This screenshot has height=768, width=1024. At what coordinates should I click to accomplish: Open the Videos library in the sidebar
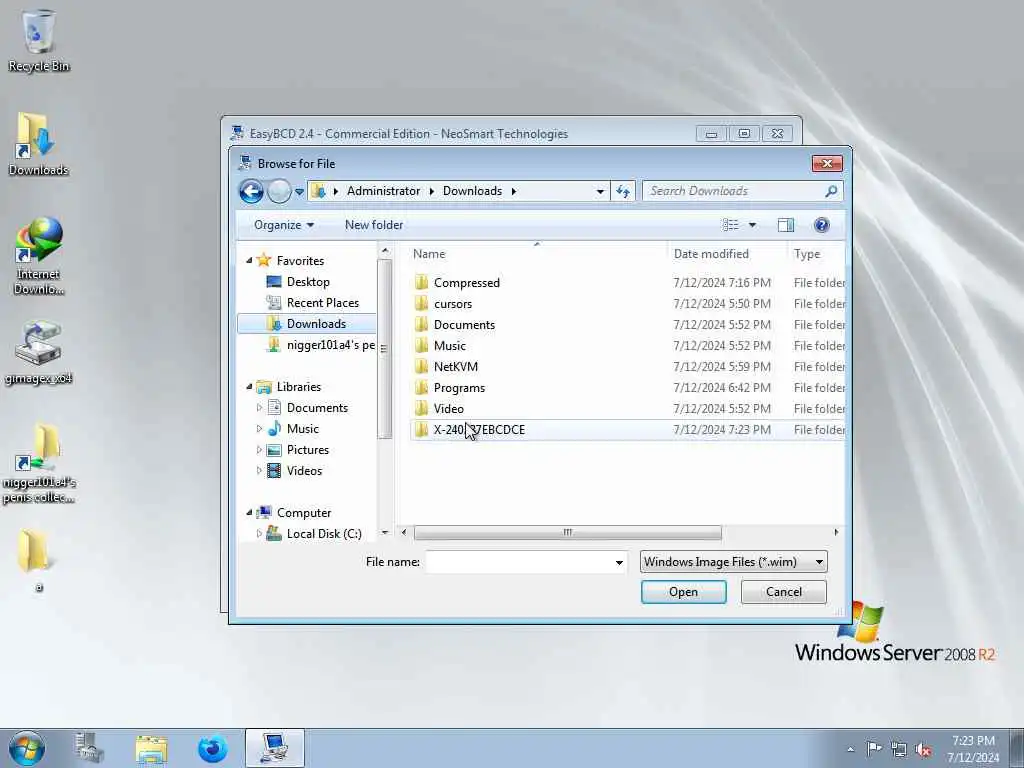304,470
